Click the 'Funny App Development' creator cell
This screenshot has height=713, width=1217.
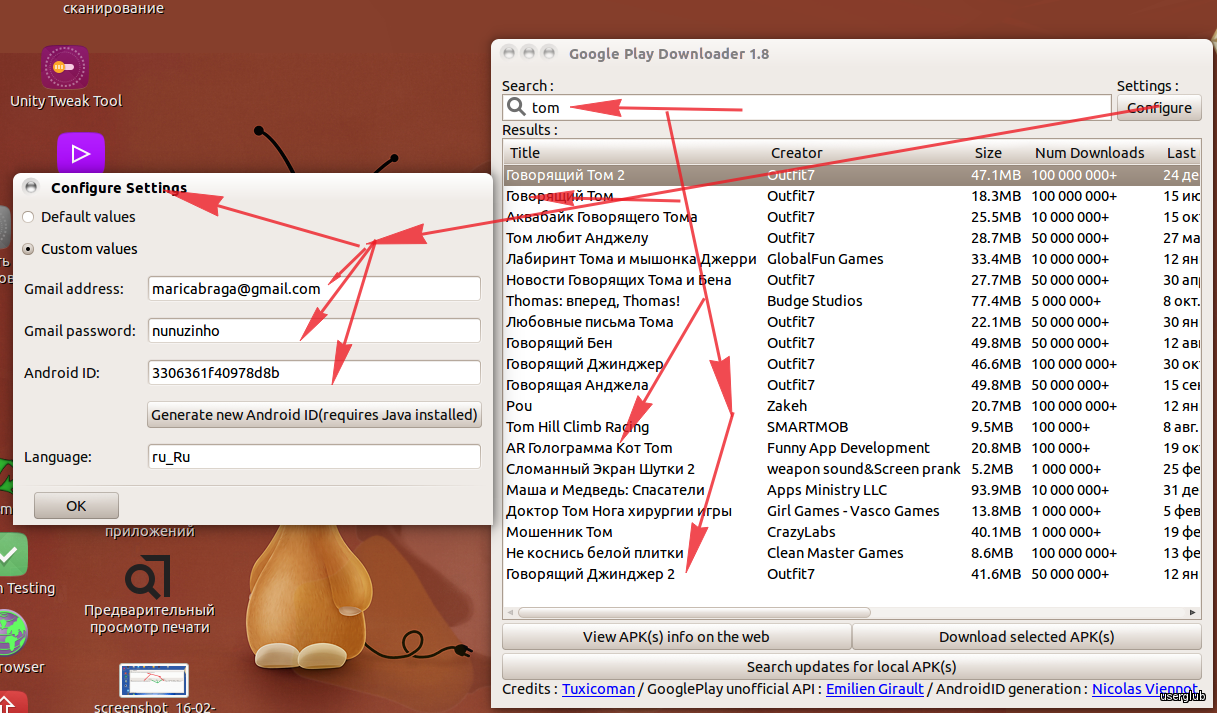pyautogui.click(x=848, y=448)
